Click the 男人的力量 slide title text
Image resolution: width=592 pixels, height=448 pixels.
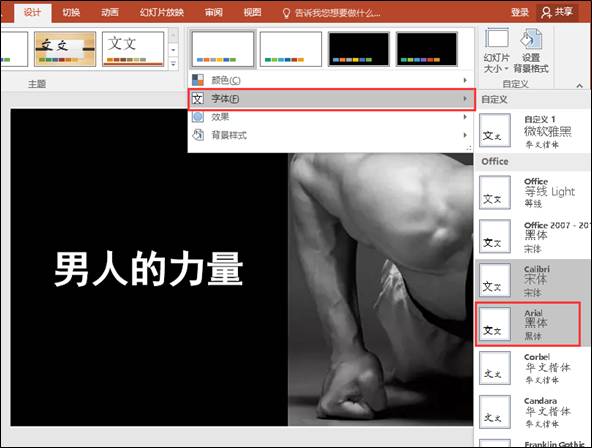point(148,268)
